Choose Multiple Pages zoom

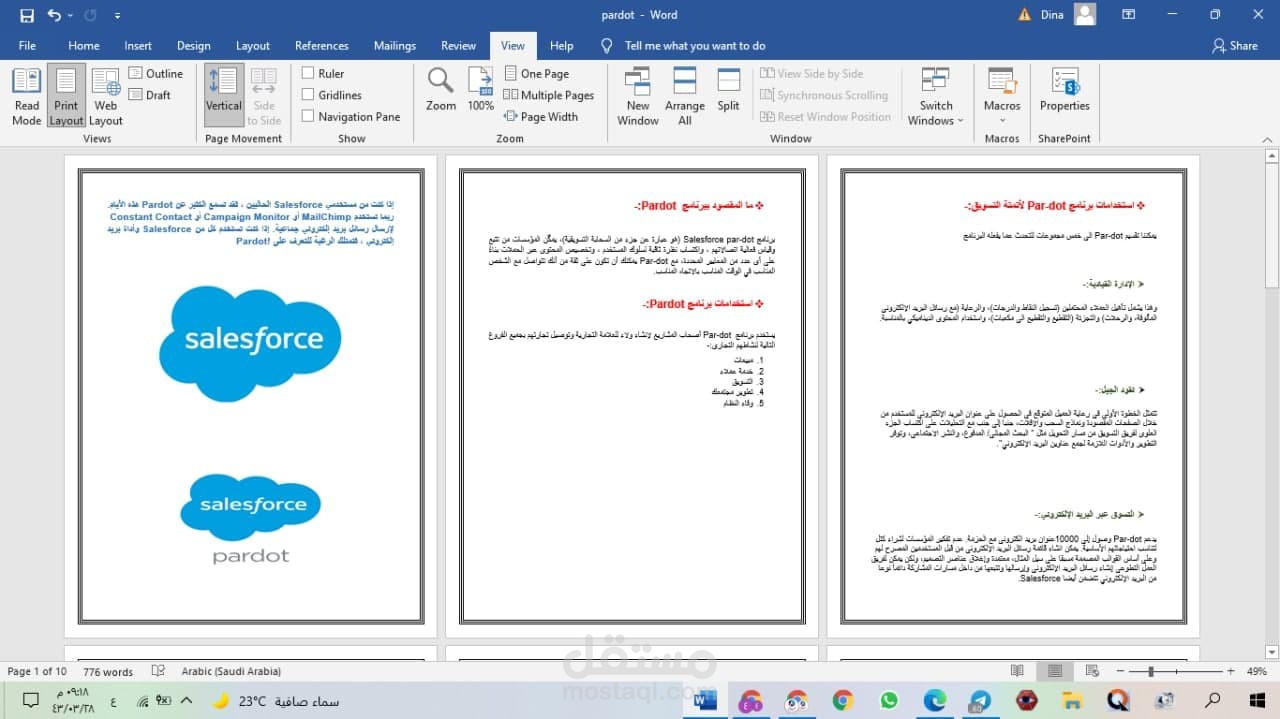(549, 95)
